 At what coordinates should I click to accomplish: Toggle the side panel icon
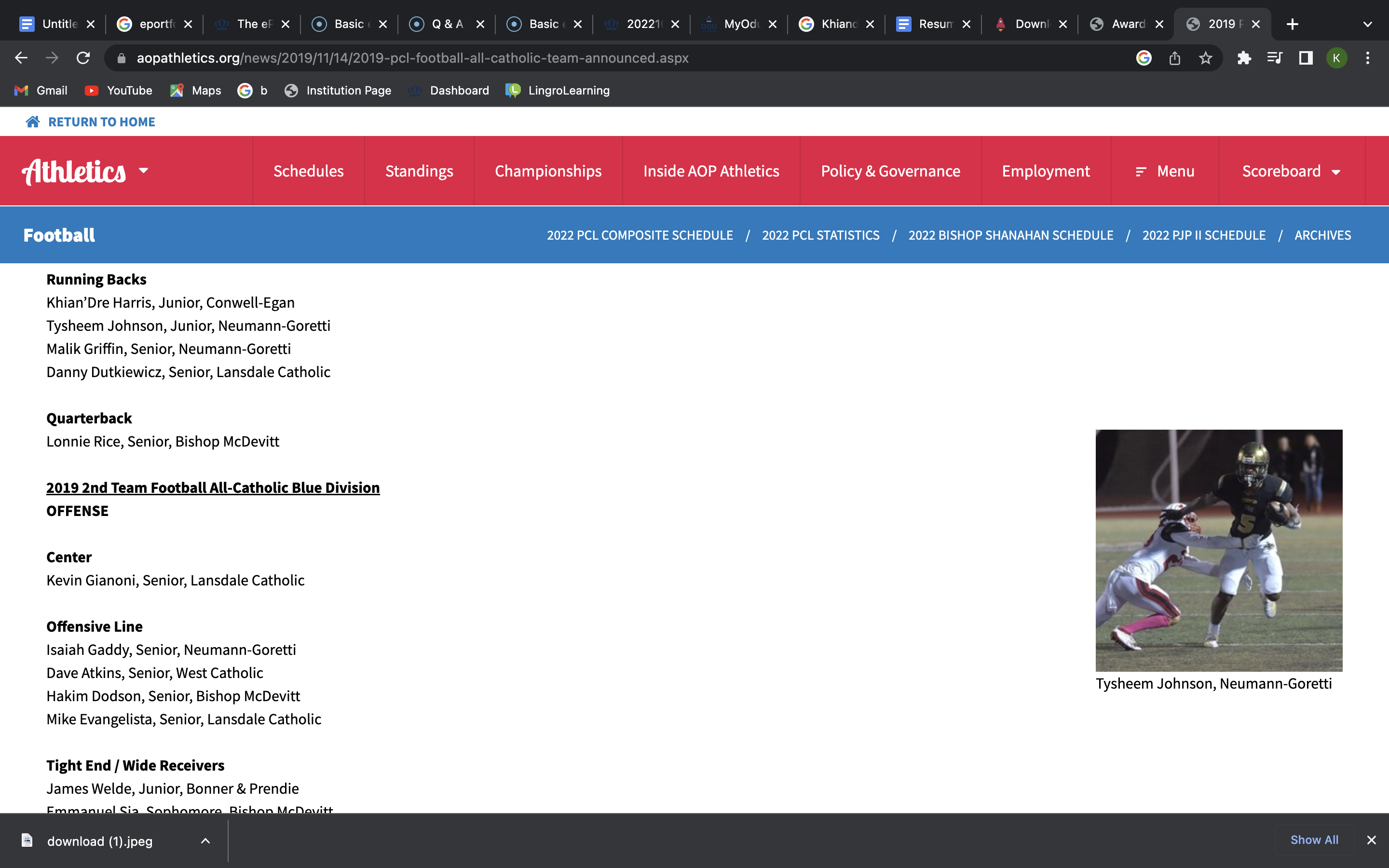(x=1306, y=58)
